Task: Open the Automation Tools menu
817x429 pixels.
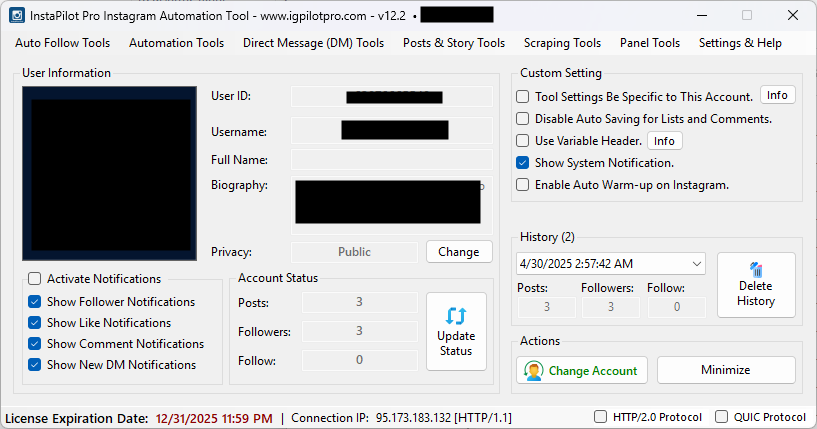Action: [x=177, y=43]
